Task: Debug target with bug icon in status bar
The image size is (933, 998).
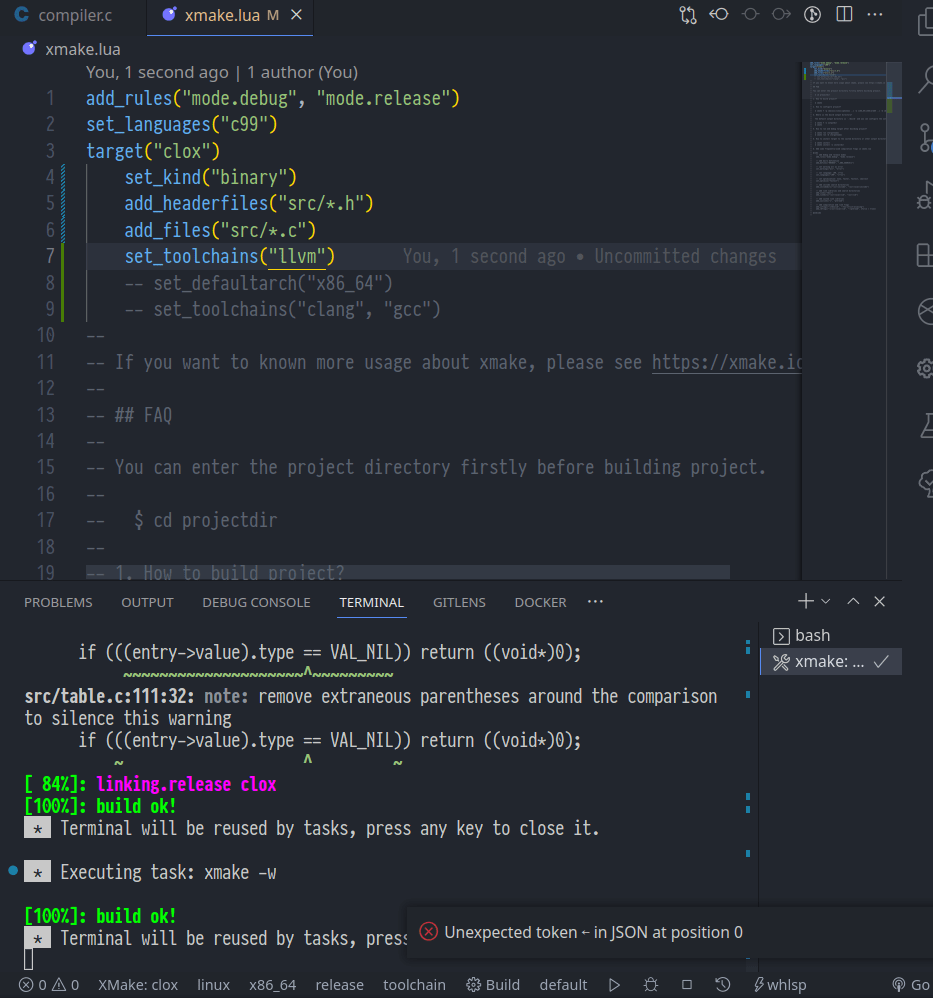Action: pos(650,985)
